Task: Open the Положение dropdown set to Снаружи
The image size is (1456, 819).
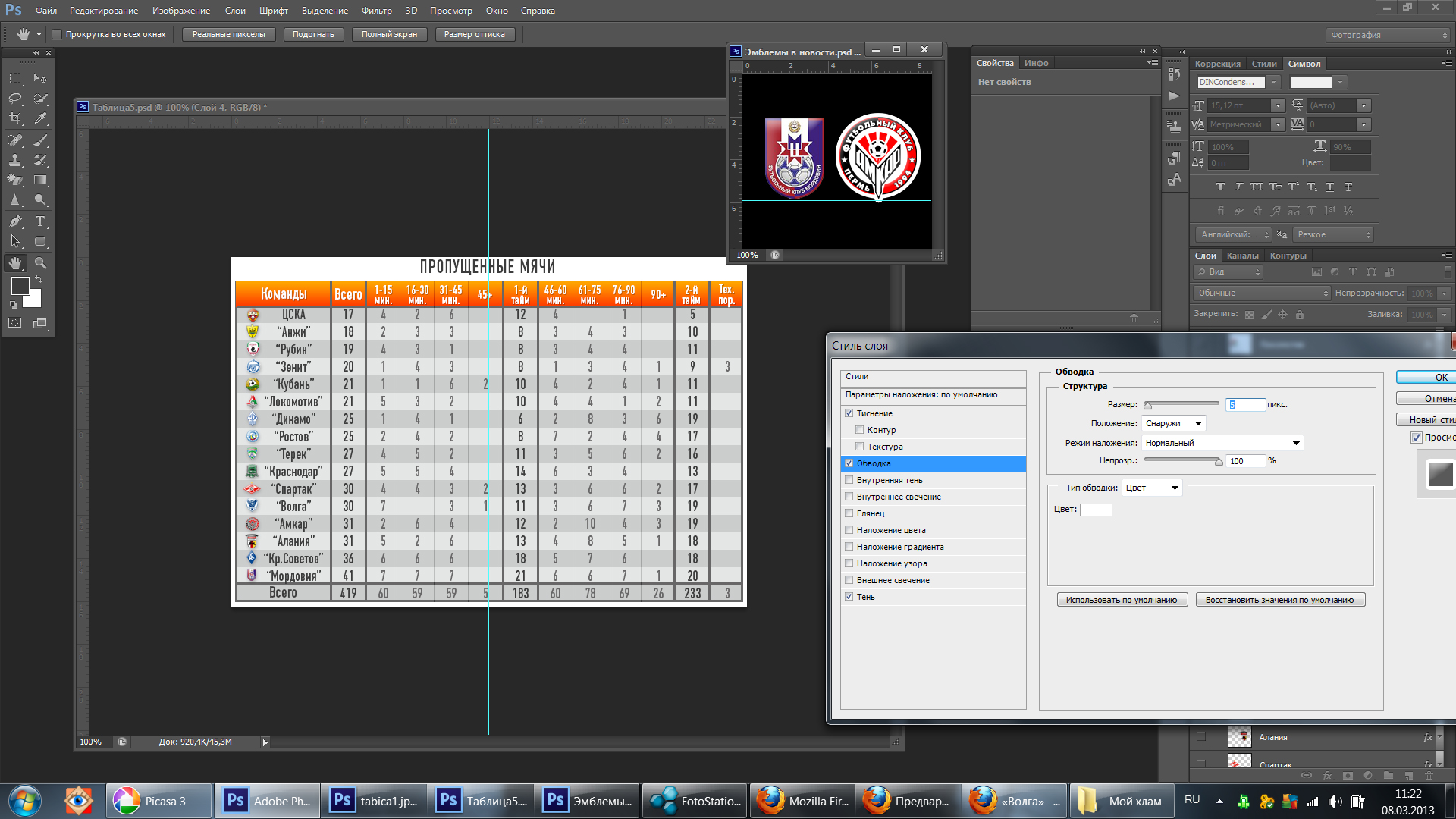Action: [1173, 423]
